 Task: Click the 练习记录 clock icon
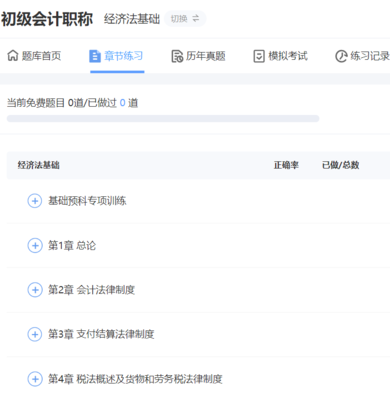coord(341,56)
